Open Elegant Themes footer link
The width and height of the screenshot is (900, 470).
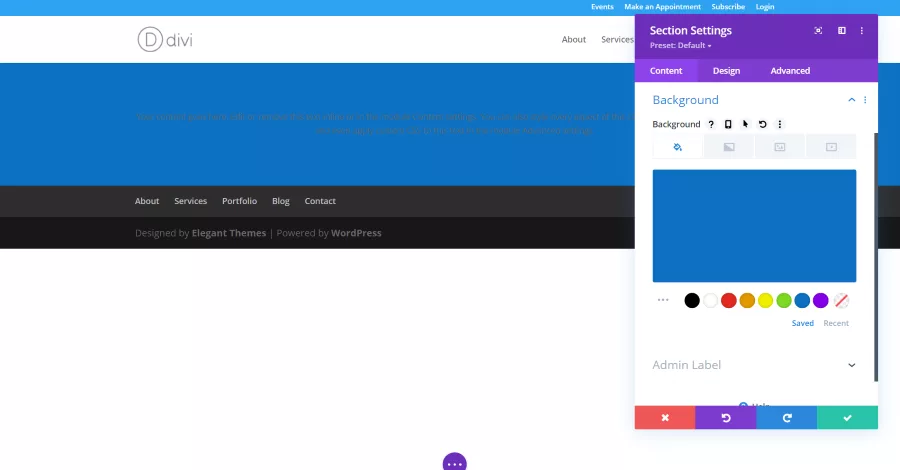(228, 233)
